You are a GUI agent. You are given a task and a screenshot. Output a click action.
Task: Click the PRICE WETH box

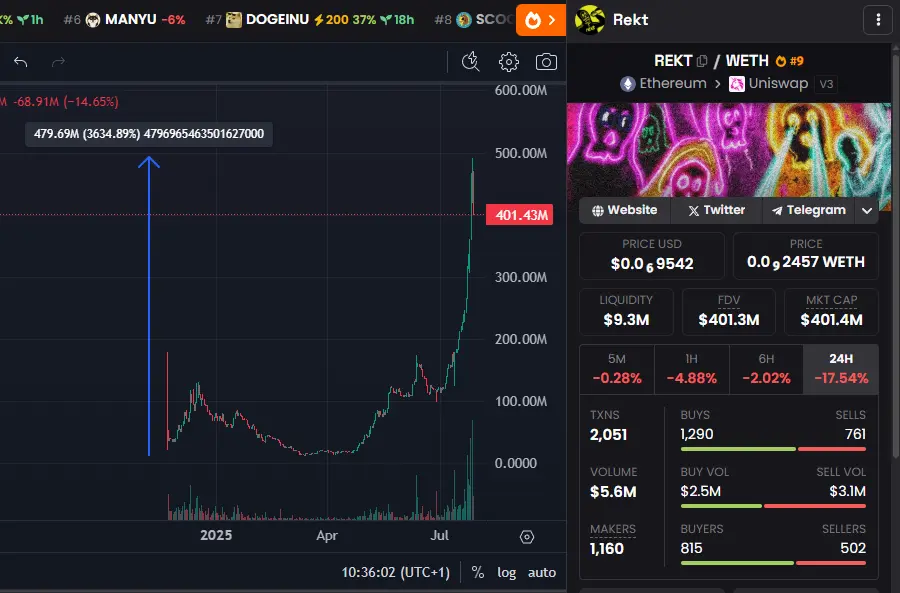[x=806, y=255]
